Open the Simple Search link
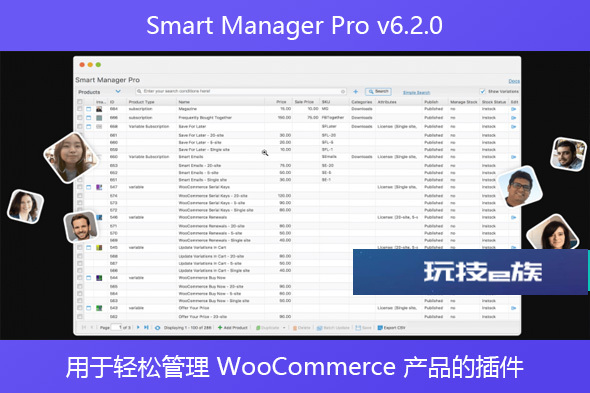The image size is (590, 393). pyautogui.click(x=416, y=93)
